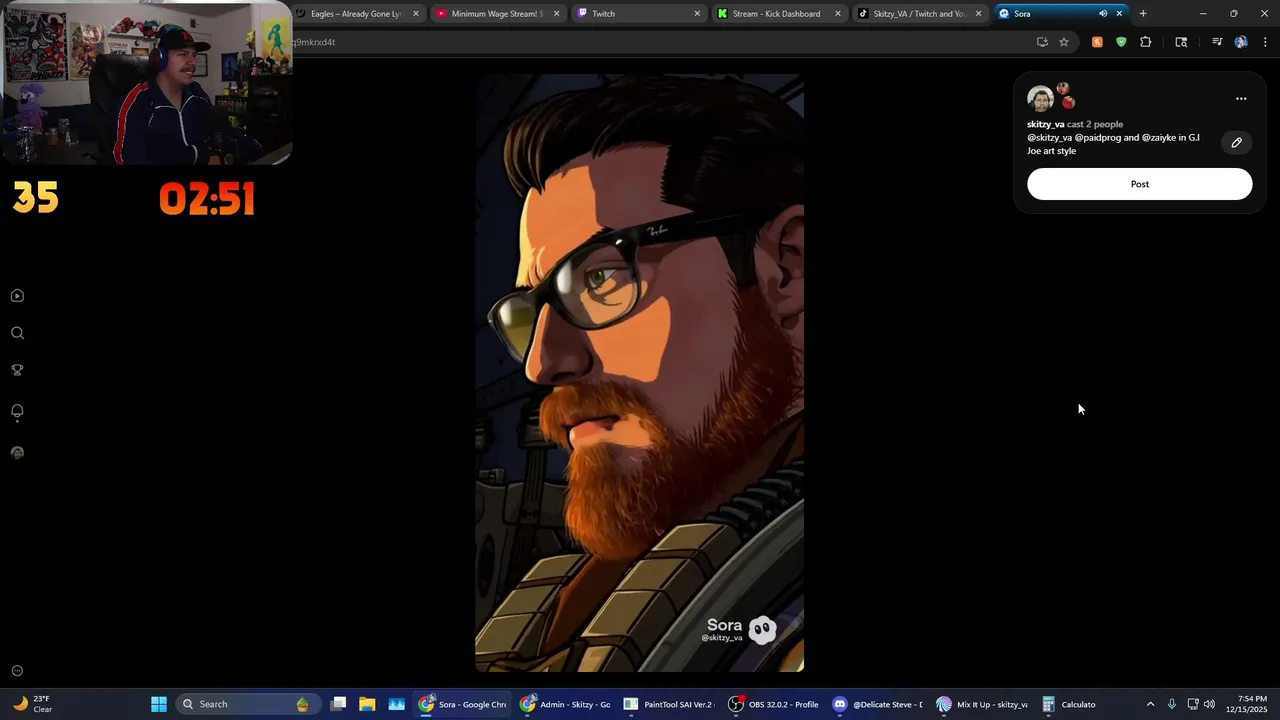Open profile avatar in Sora sidebar

17,453
